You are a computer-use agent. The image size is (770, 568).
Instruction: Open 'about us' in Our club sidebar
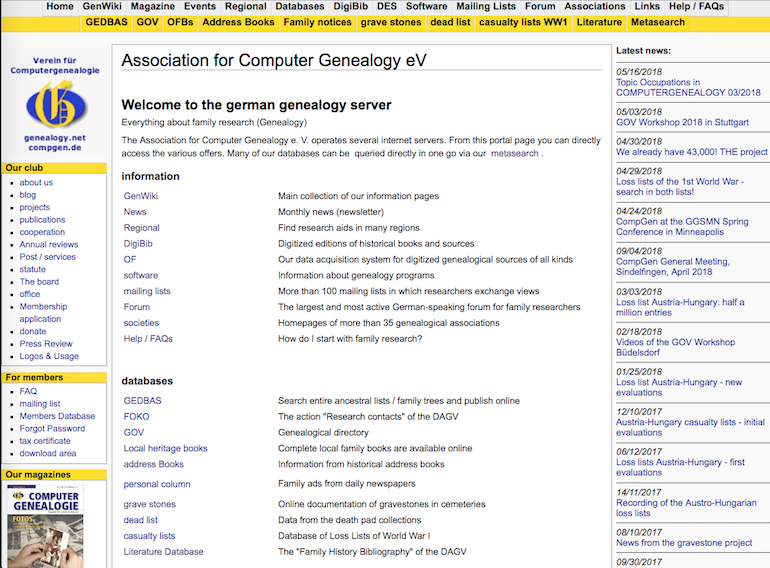(36, 182)
